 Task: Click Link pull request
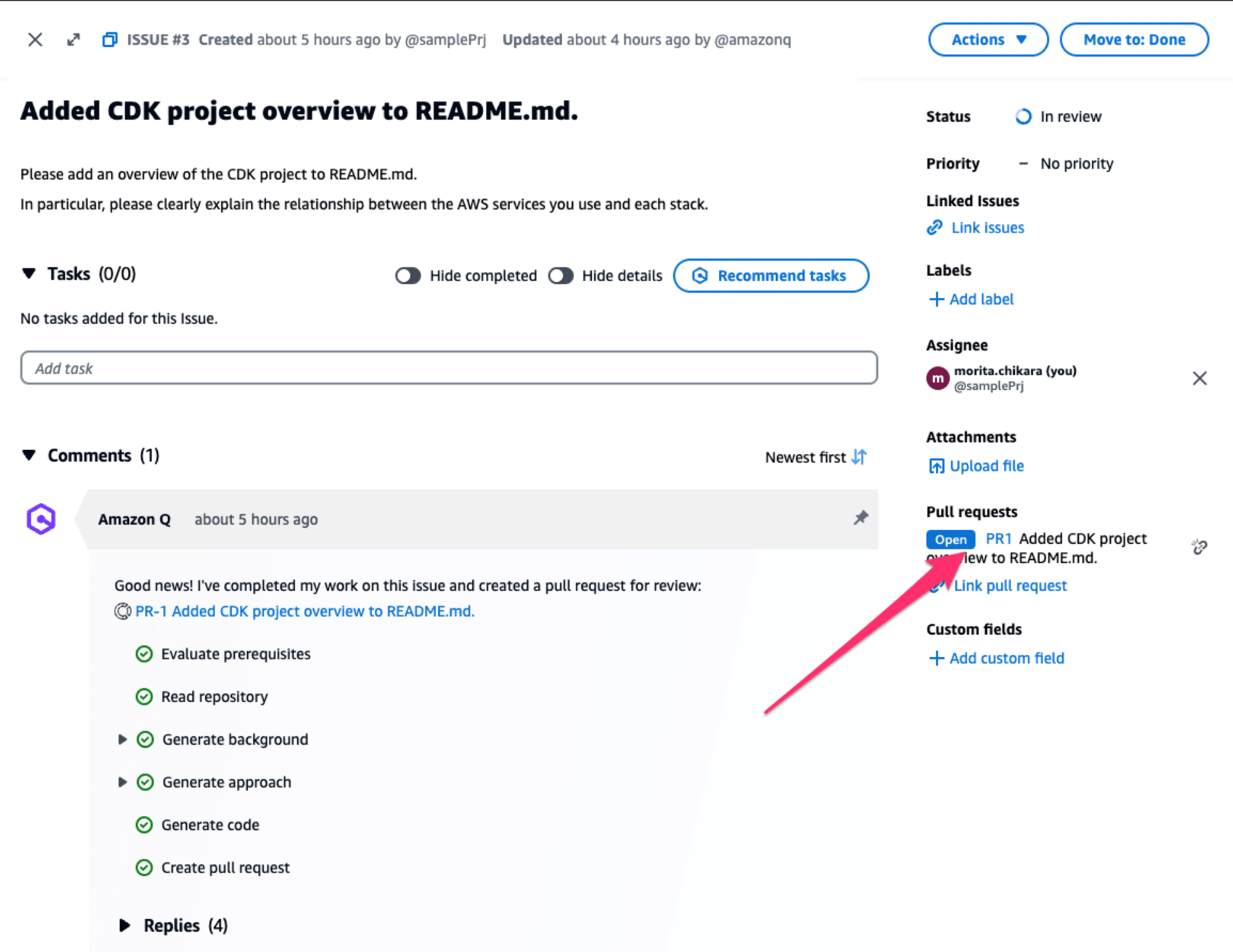pos(1010,586)
